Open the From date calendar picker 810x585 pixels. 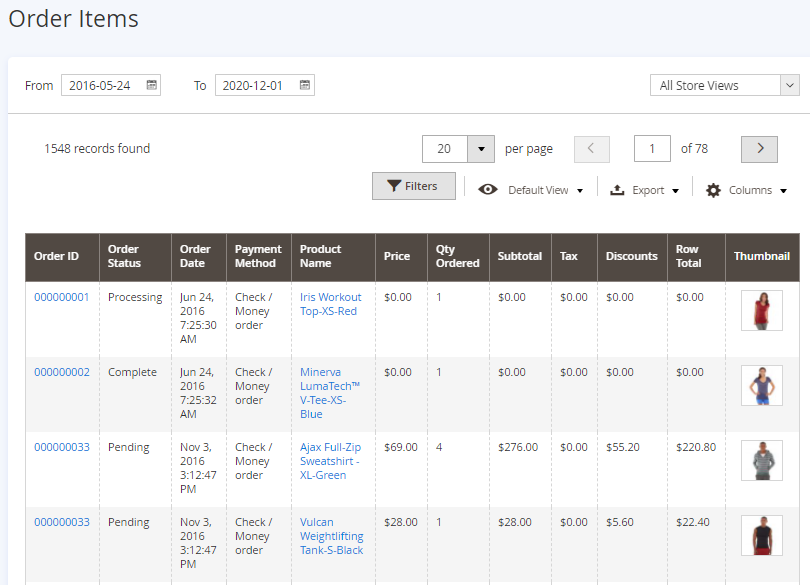(152, 86)
